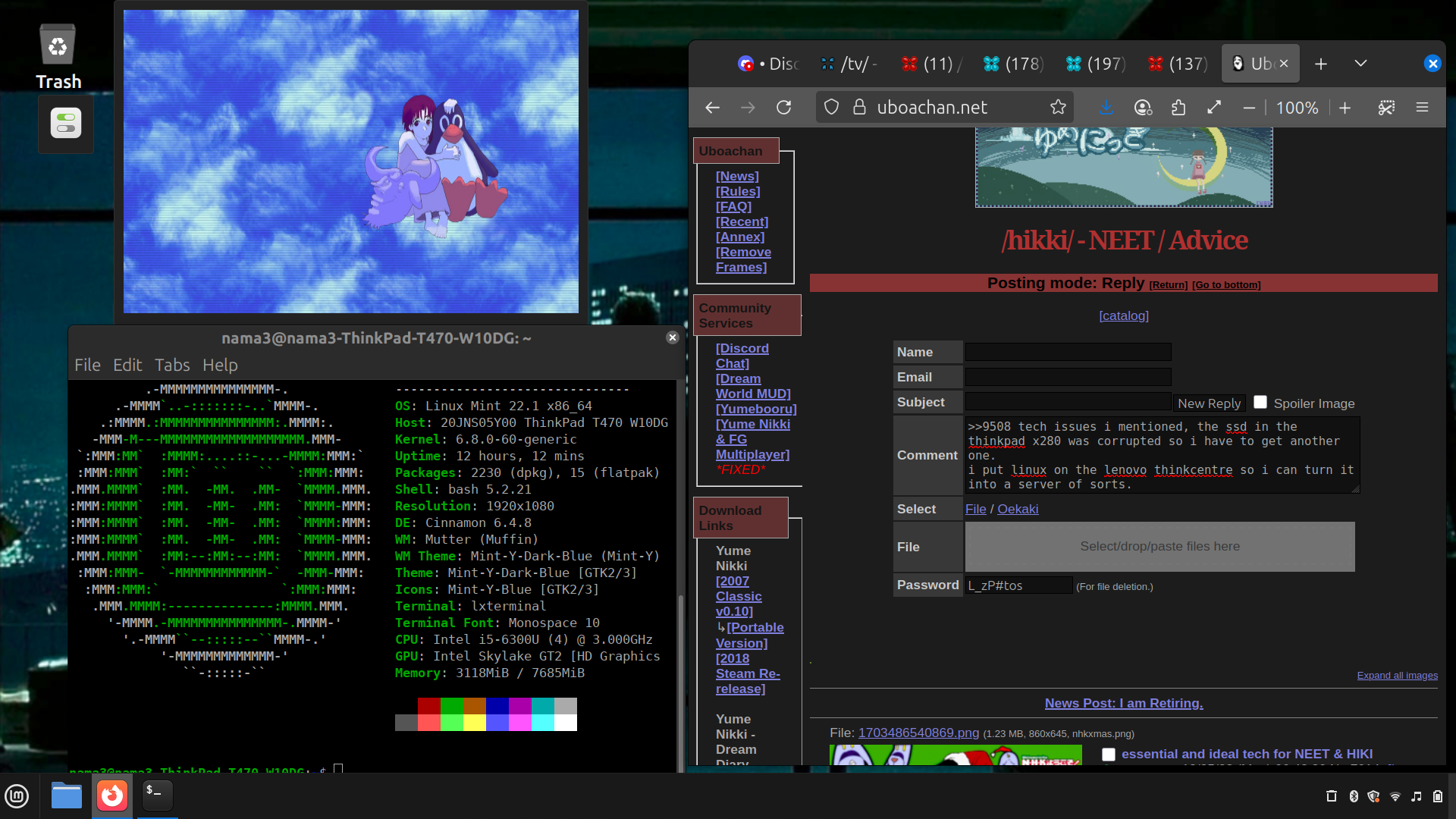Open the extensions puzzle-piece menu

click(1178, 108)
